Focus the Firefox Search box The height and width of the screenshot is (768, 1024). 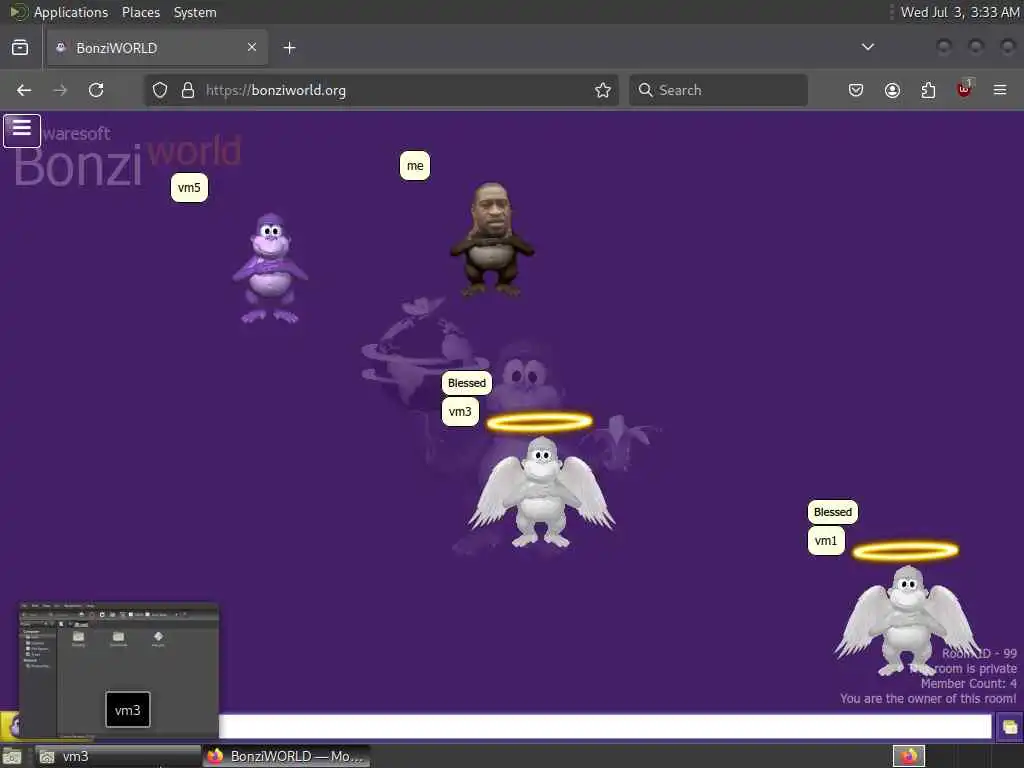click(718, 90)
